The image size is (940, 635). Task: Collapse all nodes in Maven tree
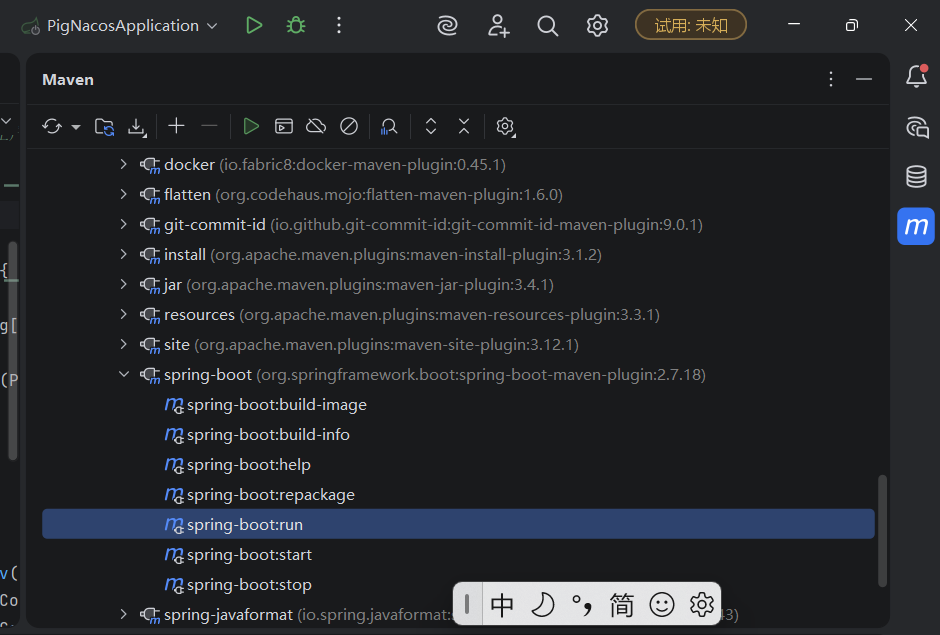pos(463,127)
